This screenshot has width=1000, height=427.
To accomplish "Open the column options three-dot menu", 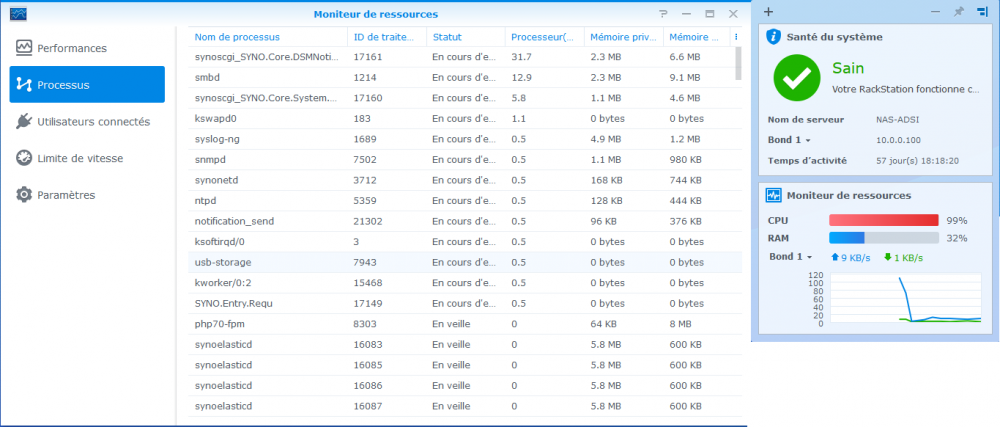I will point(737,37).
